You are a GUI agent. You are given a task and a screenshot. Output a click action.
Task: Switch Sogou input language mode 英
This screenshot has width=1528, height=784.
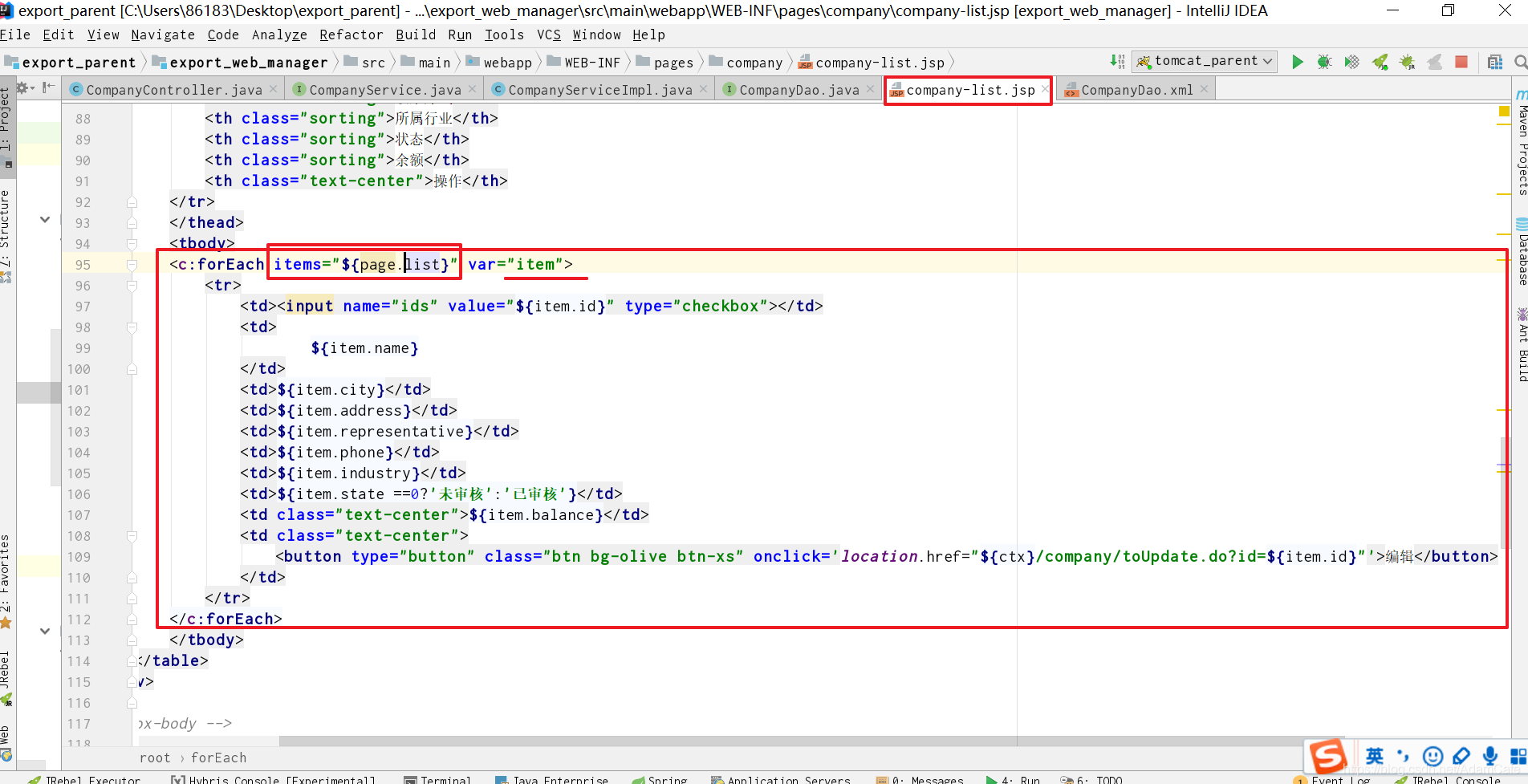pyautogui.click(x=1375, y=756)
